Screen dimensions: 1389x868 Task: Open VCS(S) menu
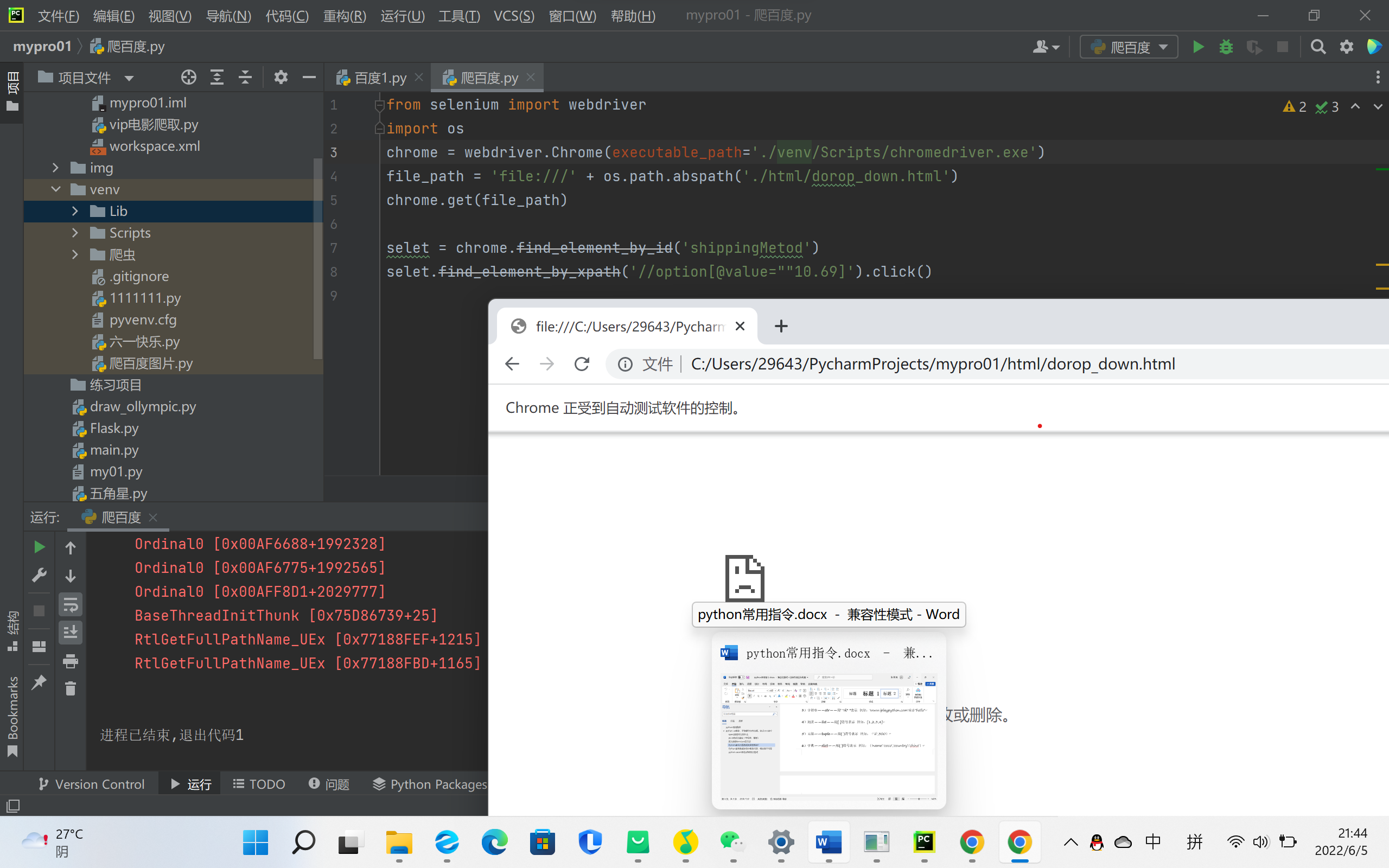(x=514, y=16)
